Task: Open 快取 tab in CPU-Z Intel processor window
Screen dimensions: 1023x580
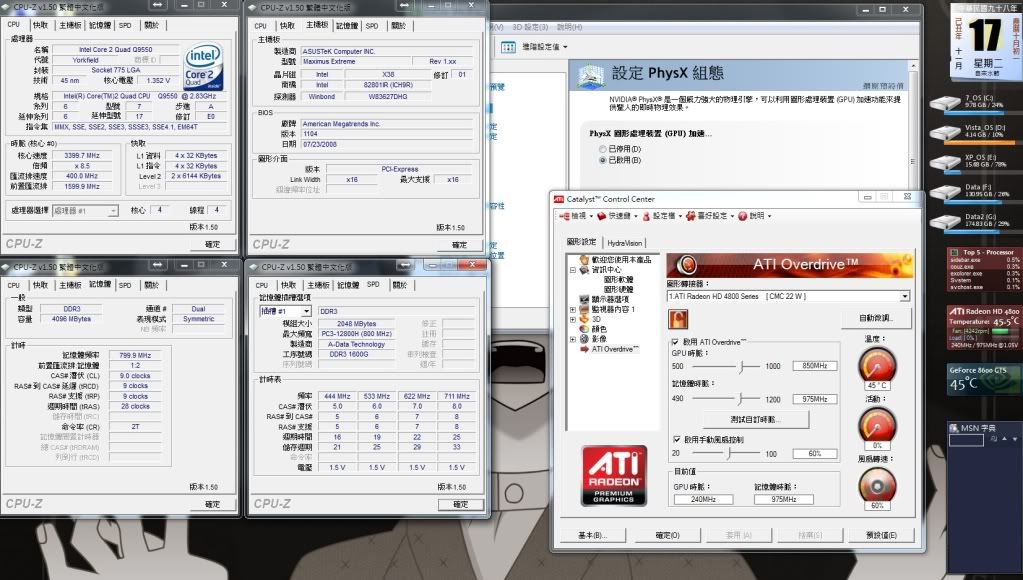Action: tap(40, 25)
